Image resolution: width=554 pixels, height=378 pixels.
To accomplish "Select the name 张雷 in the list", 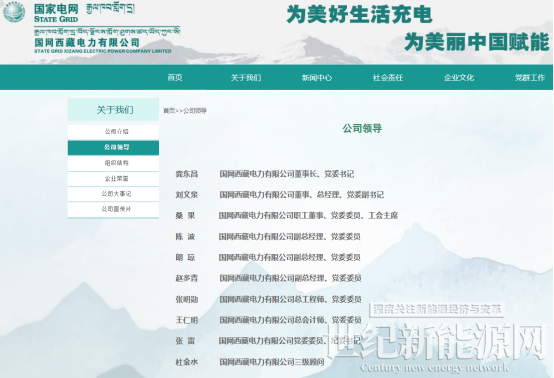I will (185, 341).
